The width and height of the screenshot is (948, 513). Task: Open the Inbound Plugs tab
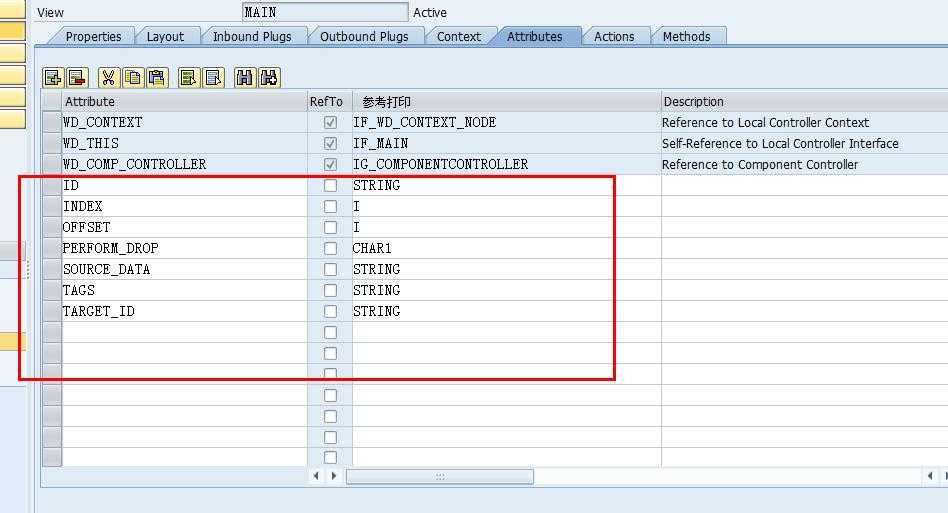[x=252, y=36]
